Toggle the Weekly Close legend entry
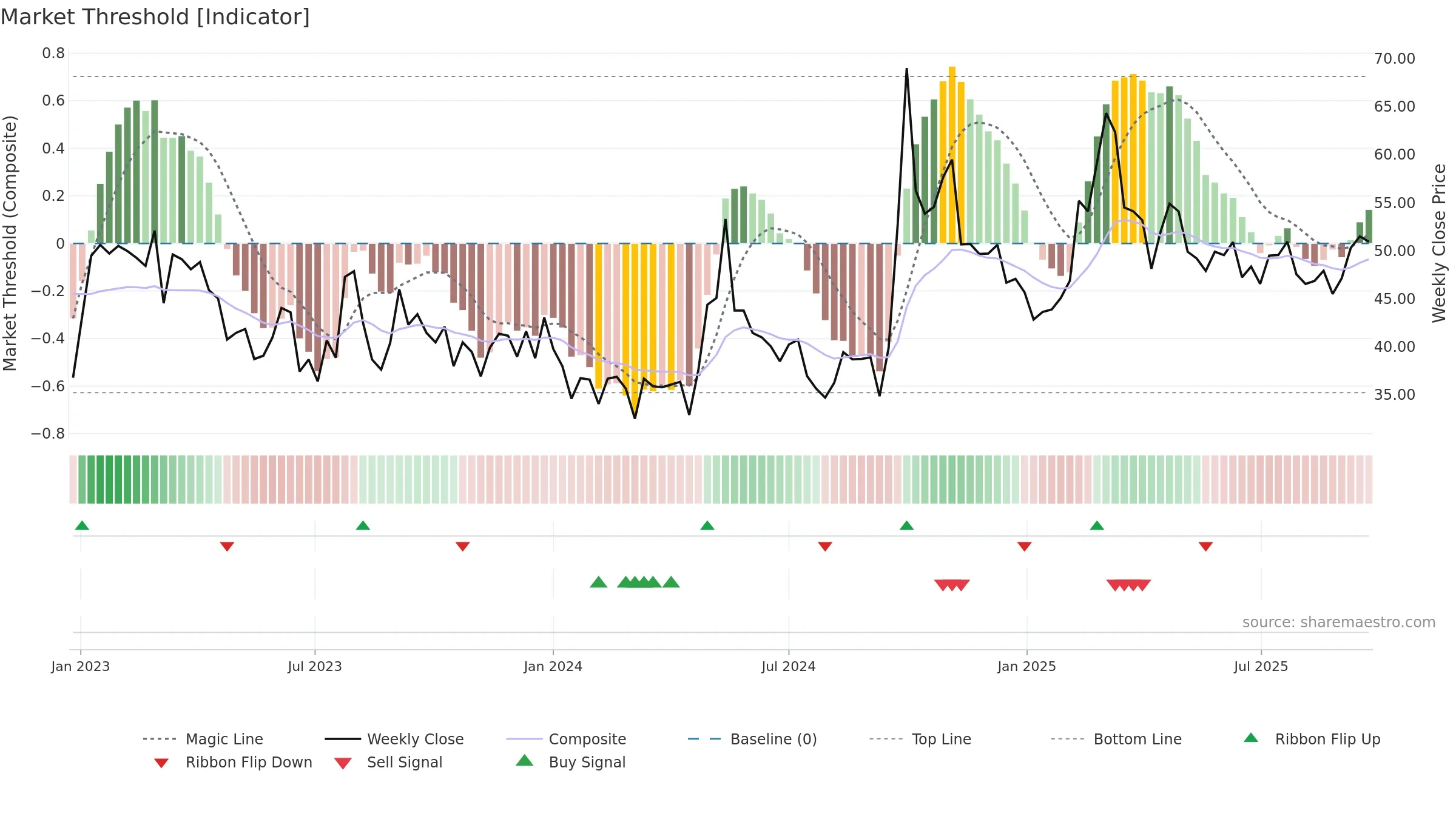The width and height of the screenshot is (1456, 819). pos(394,739)
